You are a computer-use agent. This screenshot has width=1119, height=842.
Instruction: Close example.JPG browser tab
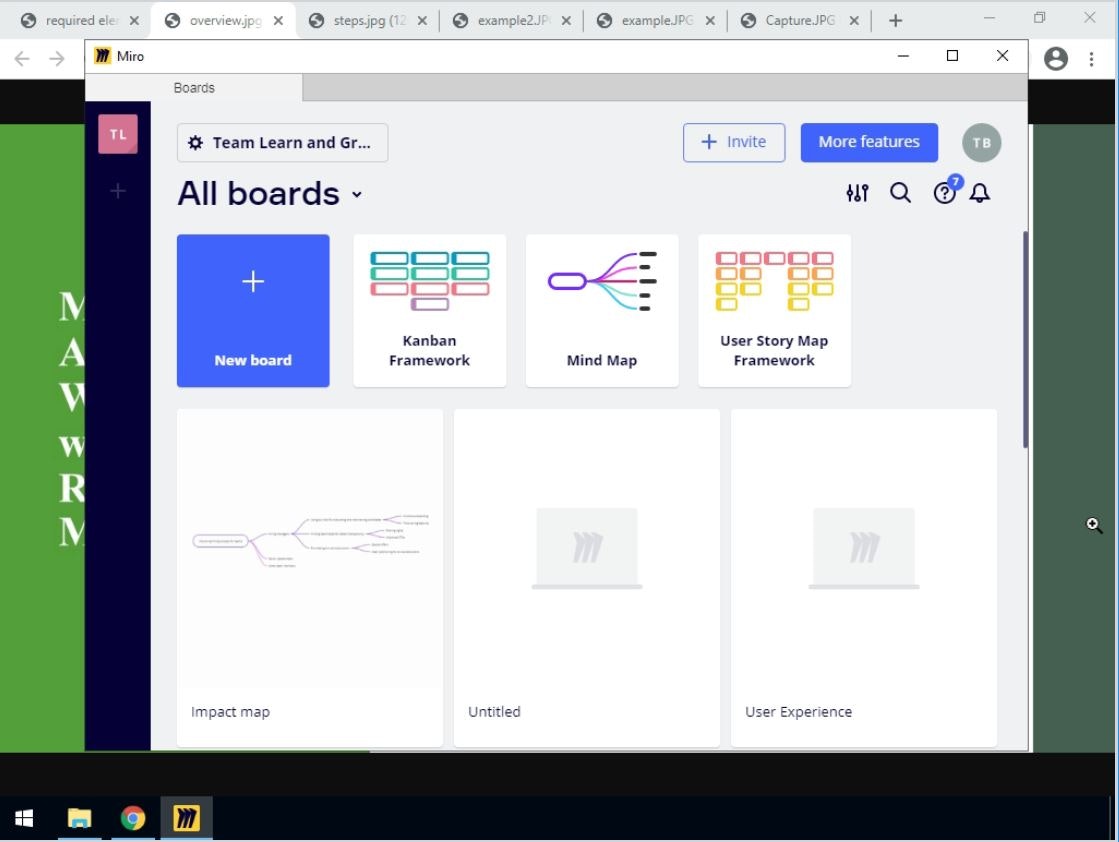click(710, 21)
